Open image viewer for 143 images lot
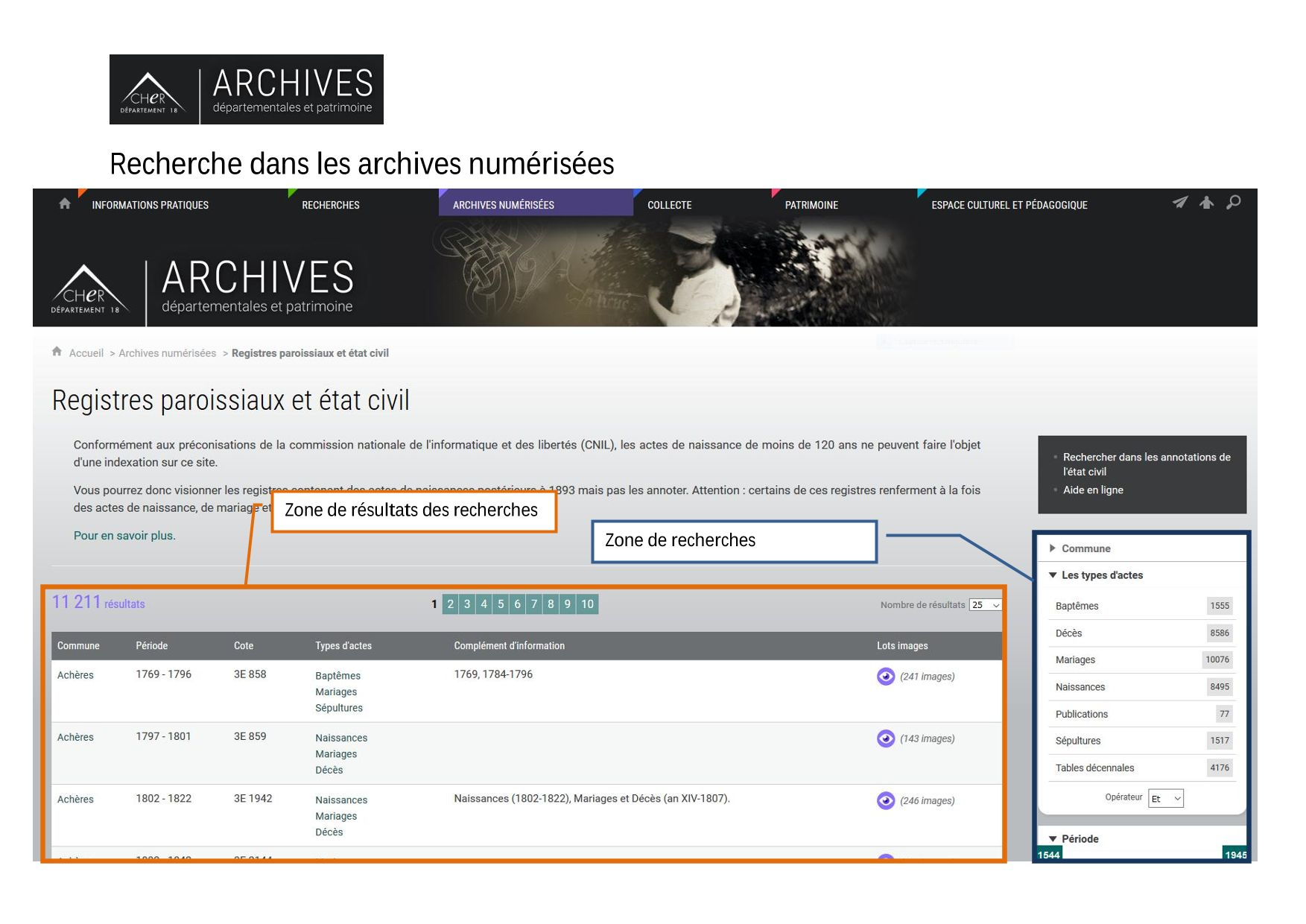Viewport: 1306px width, 924px height. coord(885,738)
